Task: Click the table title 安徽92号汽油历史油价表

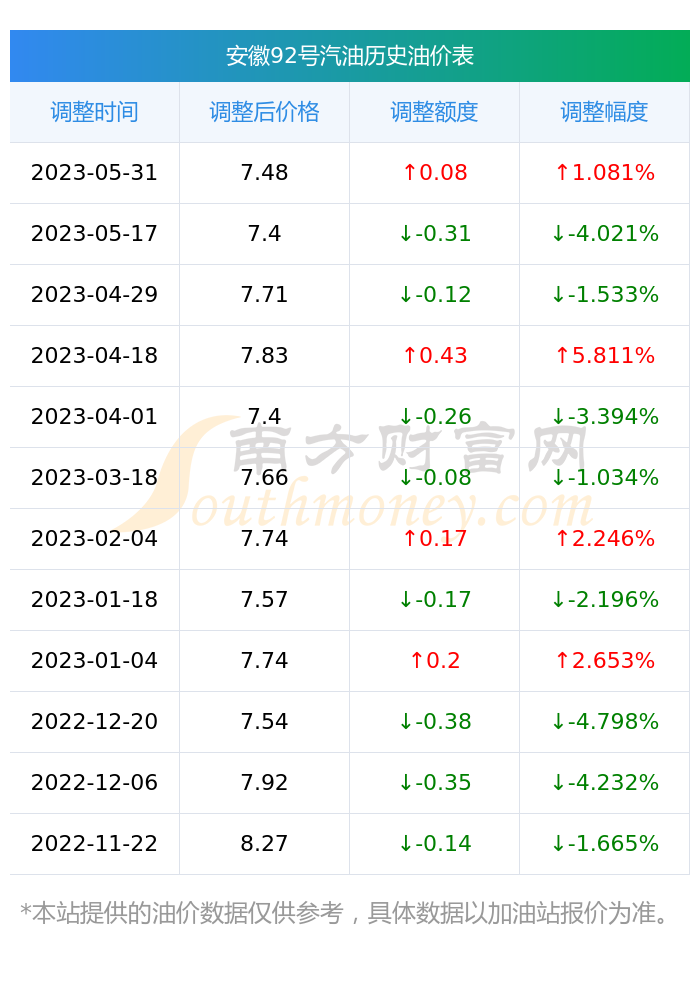Action: click(350, 56)
